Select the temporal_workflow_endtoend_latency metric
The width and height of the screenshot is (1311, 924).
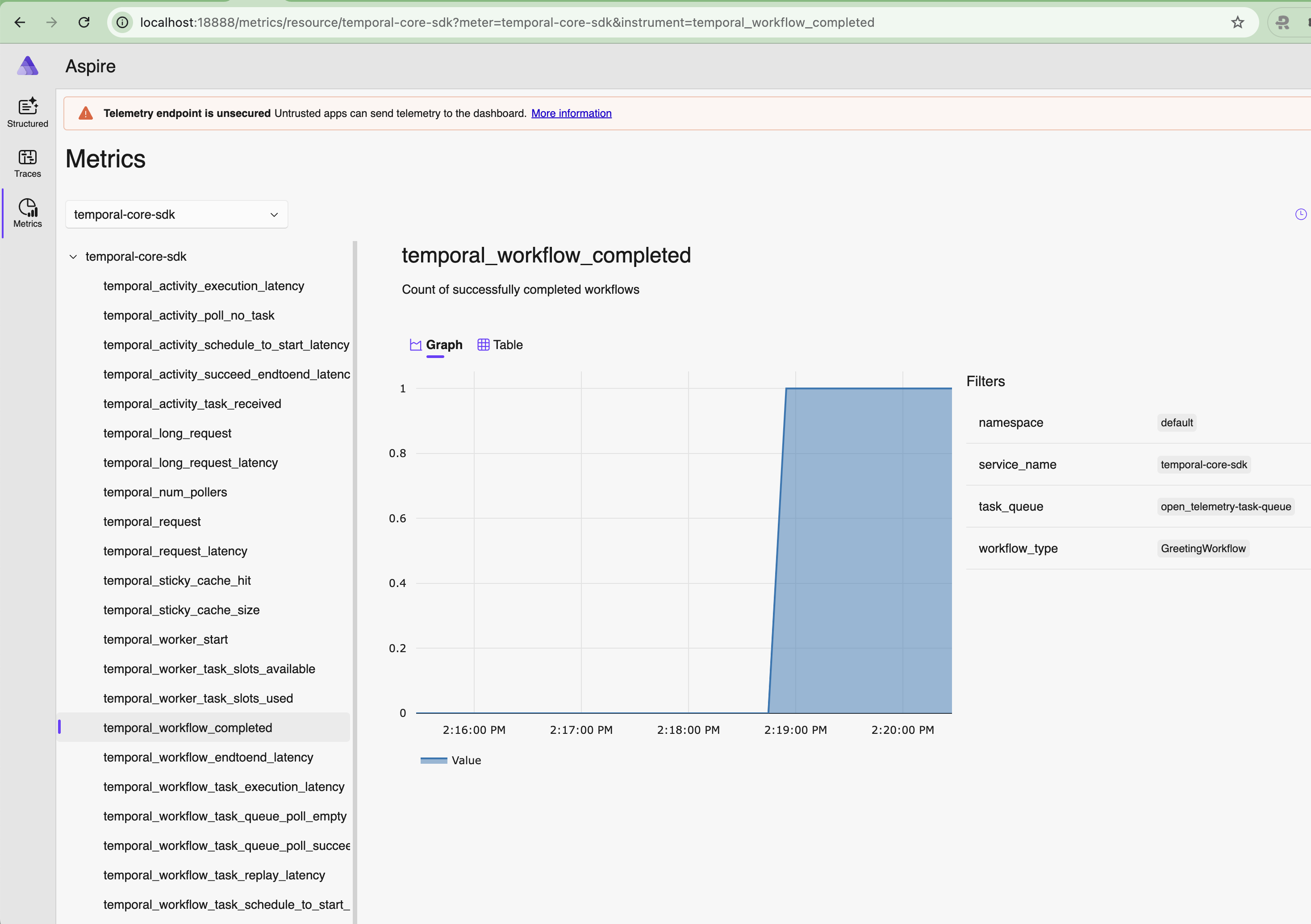[209, 758]
